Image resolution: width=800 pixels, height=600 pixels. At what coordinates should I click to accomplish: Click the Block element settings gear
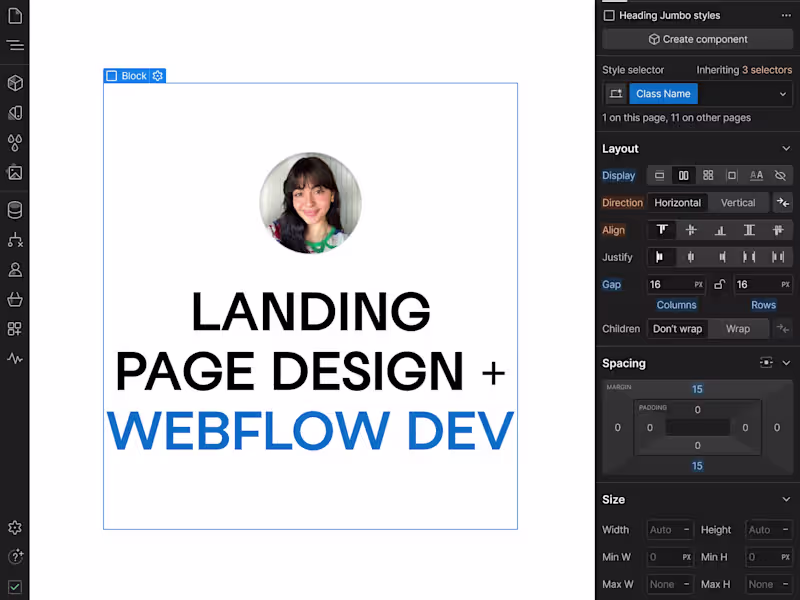click(x=157, y=76)
